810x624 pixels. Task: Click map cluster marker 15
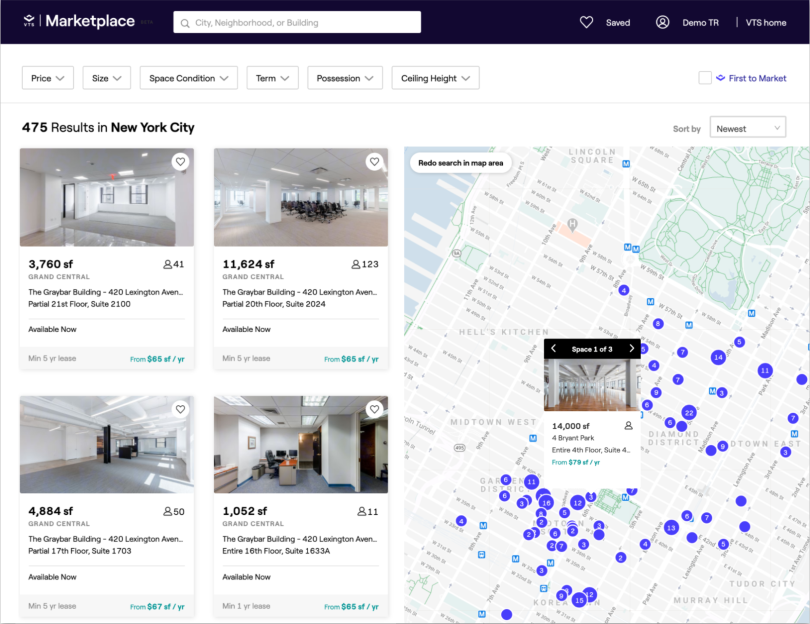(x=579, y=600)
